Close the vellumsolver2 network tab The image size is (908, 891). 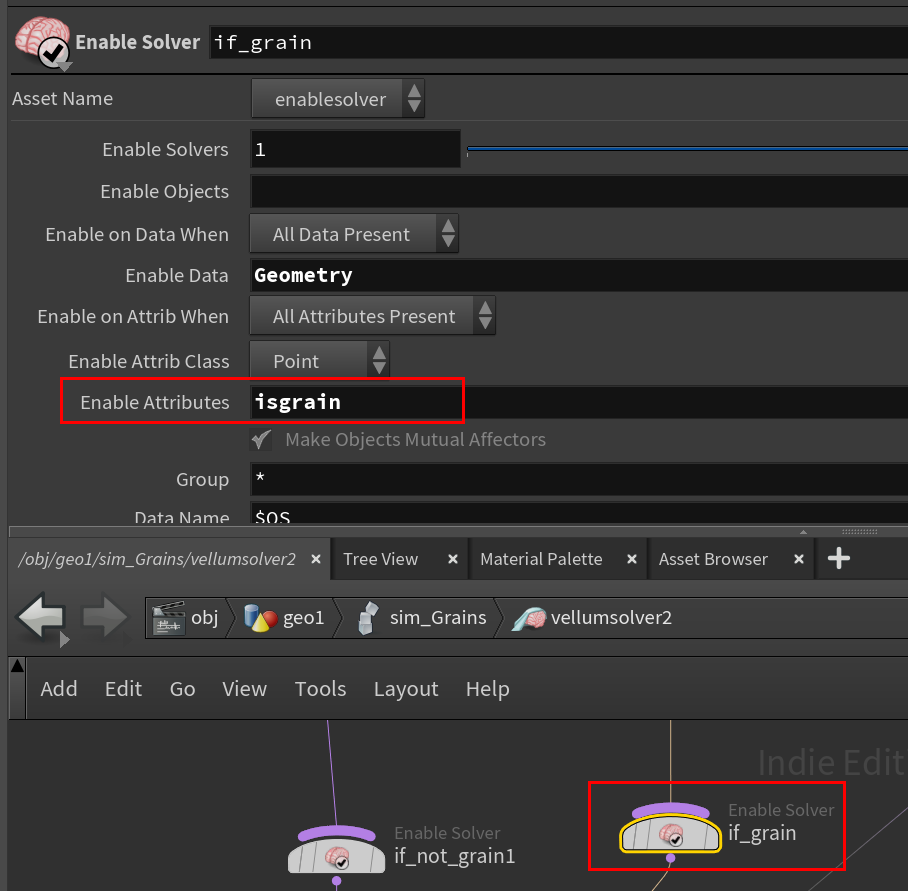[x=316, y=559]
